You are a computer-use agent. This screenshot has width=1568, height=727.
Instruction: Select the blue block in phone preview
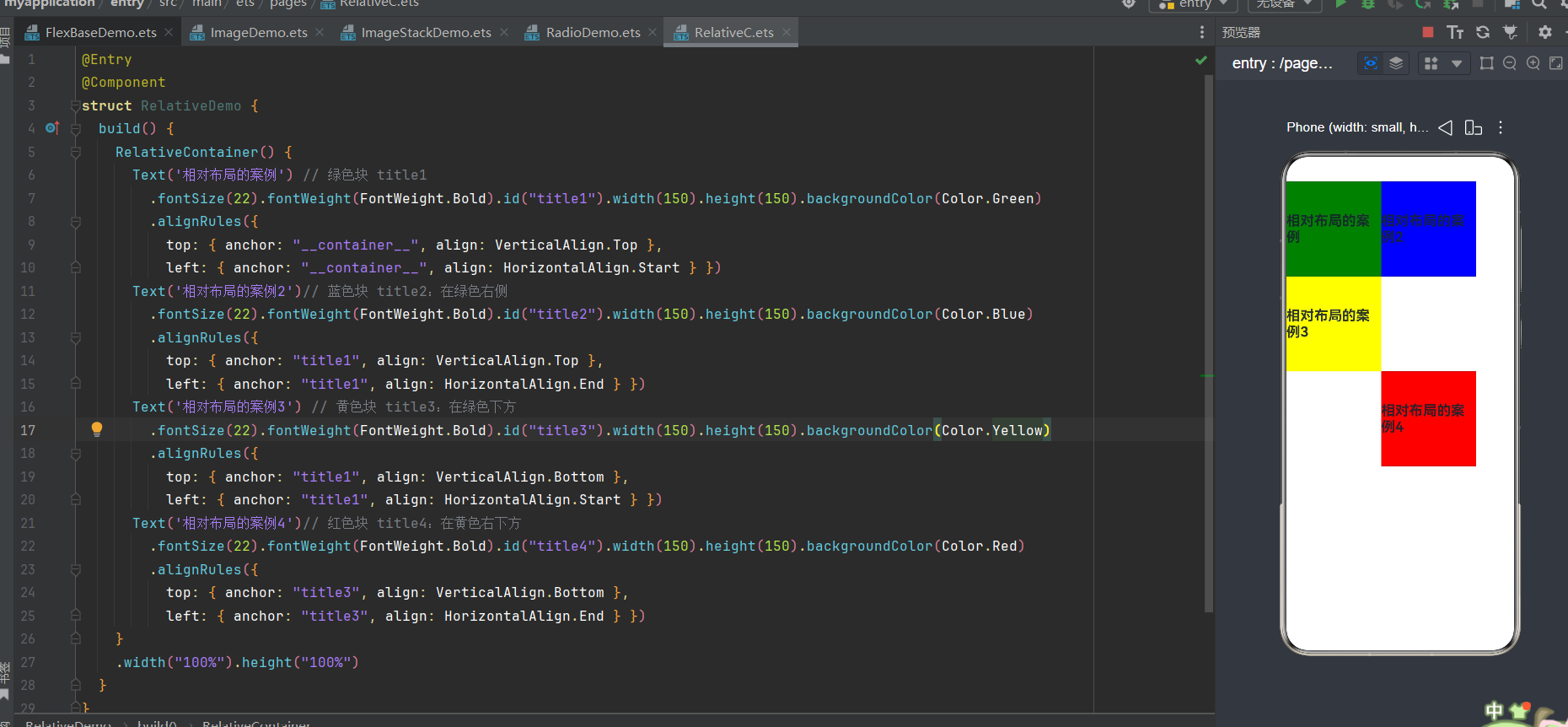pos(1428,229)
